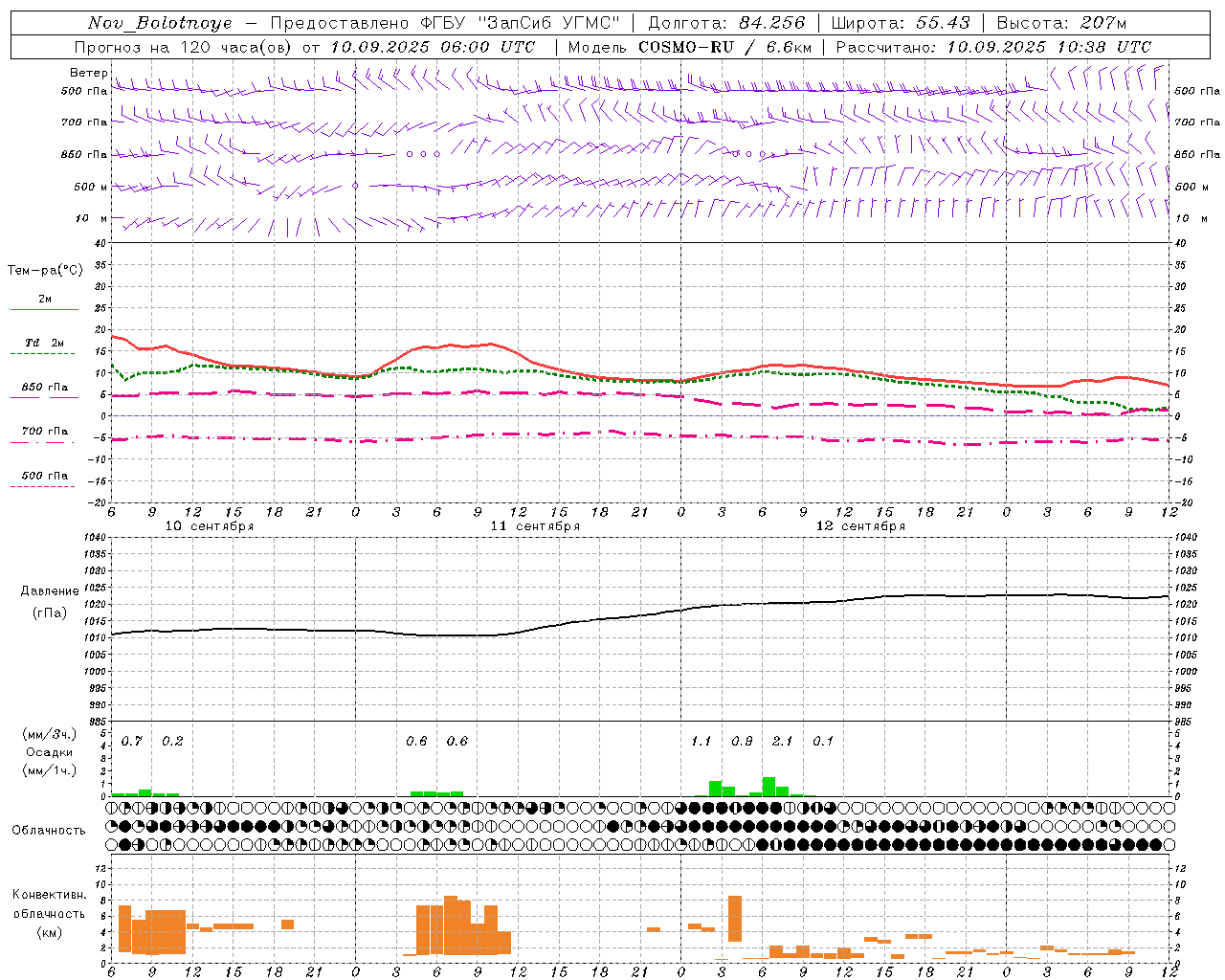1225x980 pixels.
Task: Select the Тем-ра(°C) axis title
Action: tap(45, 271)
